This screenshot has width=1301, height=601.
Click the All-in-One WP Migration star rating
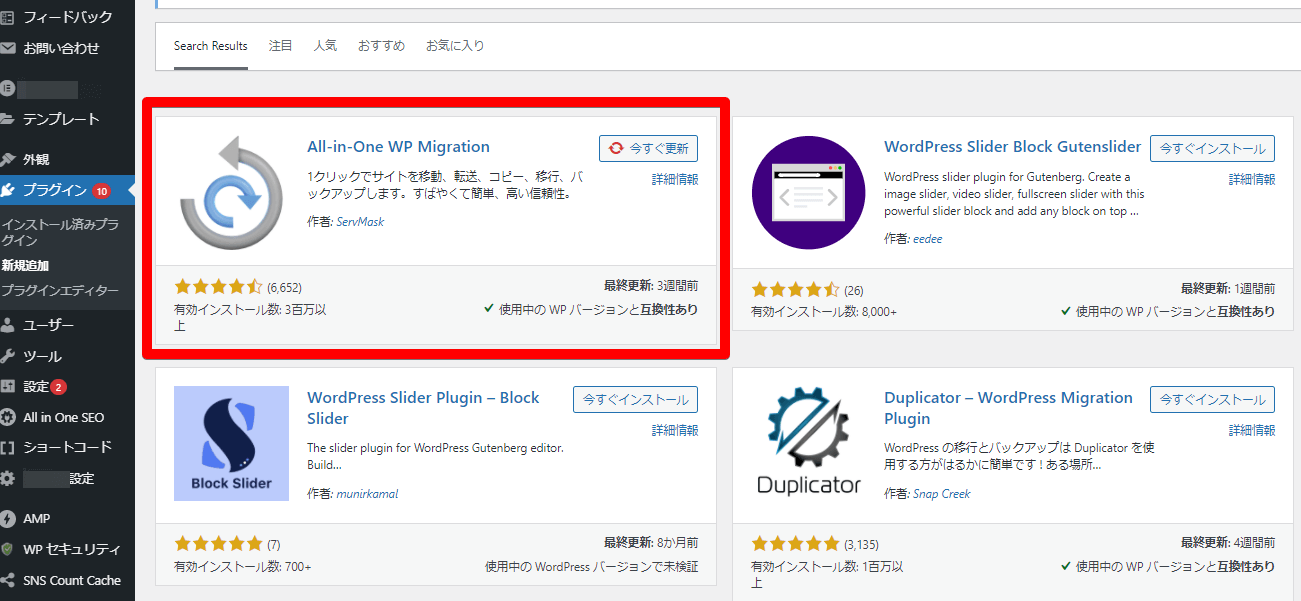218,288
